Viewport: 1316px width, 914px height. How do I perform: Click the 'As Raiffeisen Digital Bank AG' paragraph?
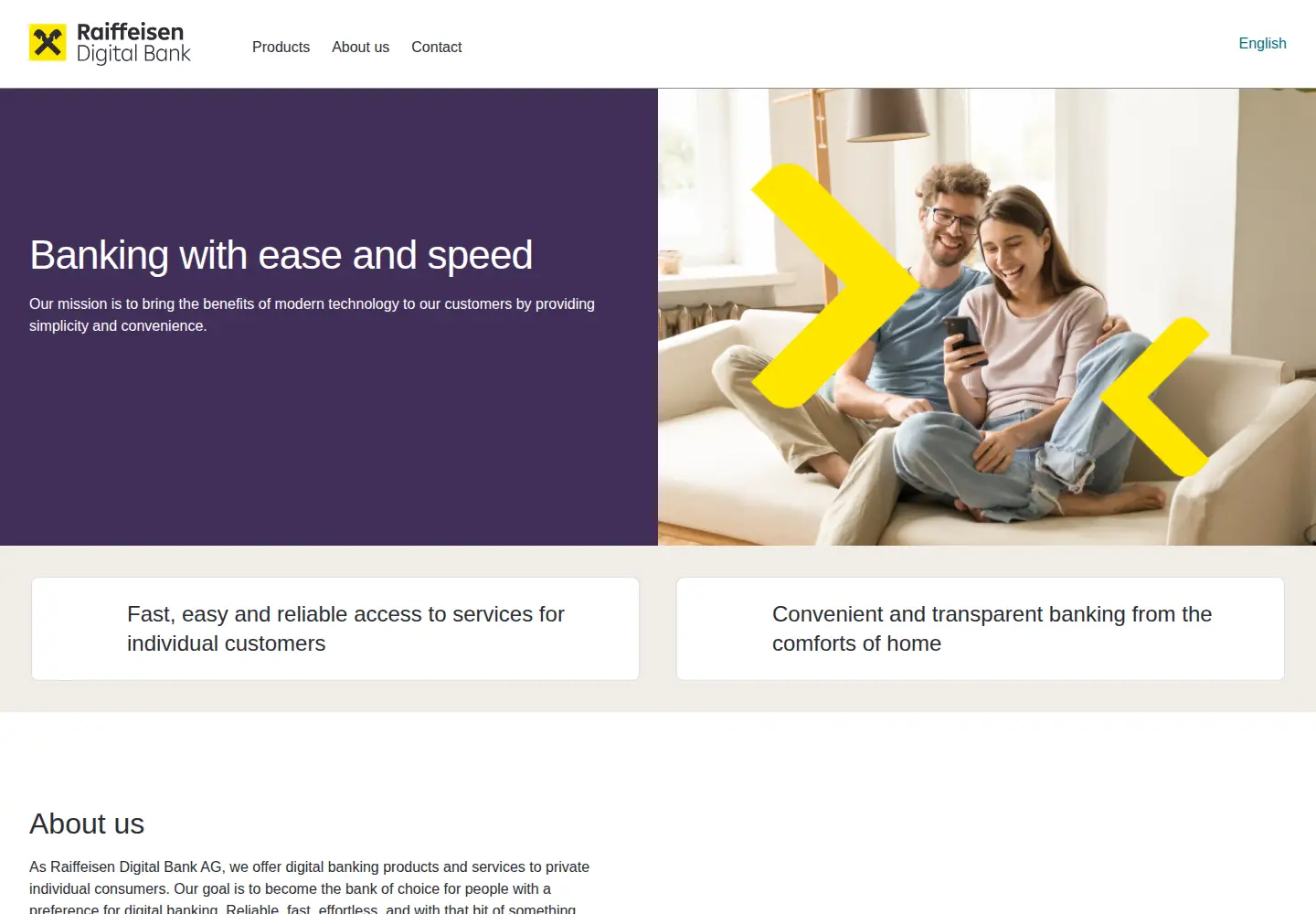(309, 887)
